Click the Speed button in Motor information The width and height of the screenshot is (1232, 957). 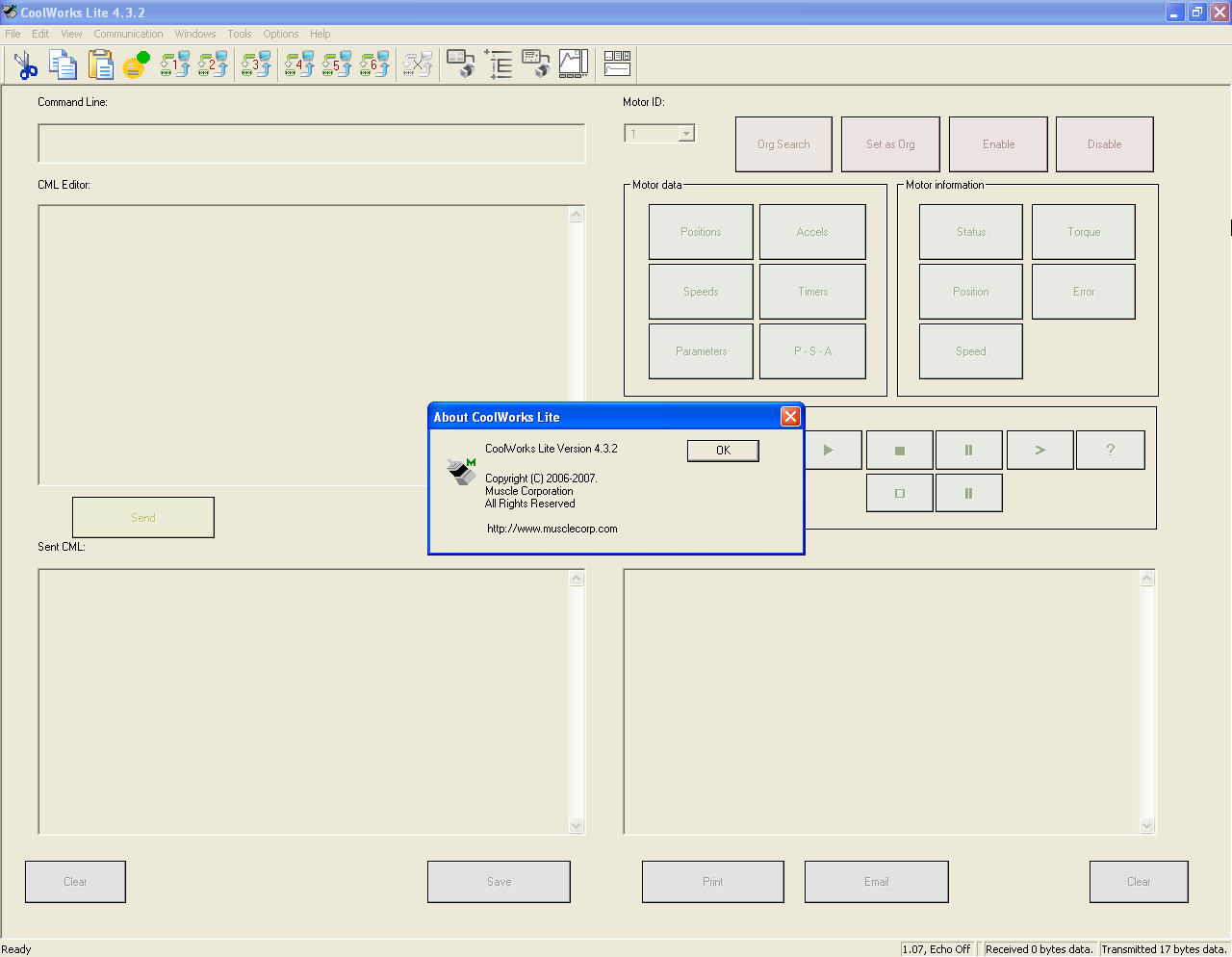point(971,351)
